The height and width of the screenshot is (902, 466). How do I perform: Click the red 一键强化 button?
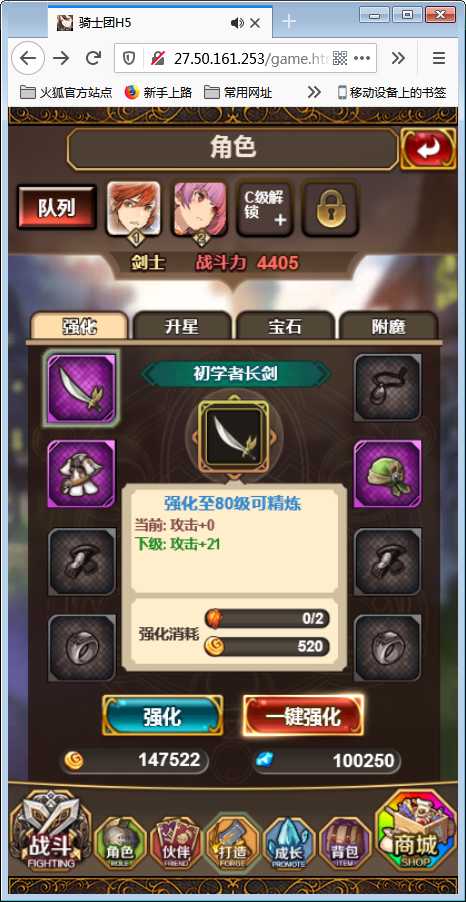click(x=303, y=716)
